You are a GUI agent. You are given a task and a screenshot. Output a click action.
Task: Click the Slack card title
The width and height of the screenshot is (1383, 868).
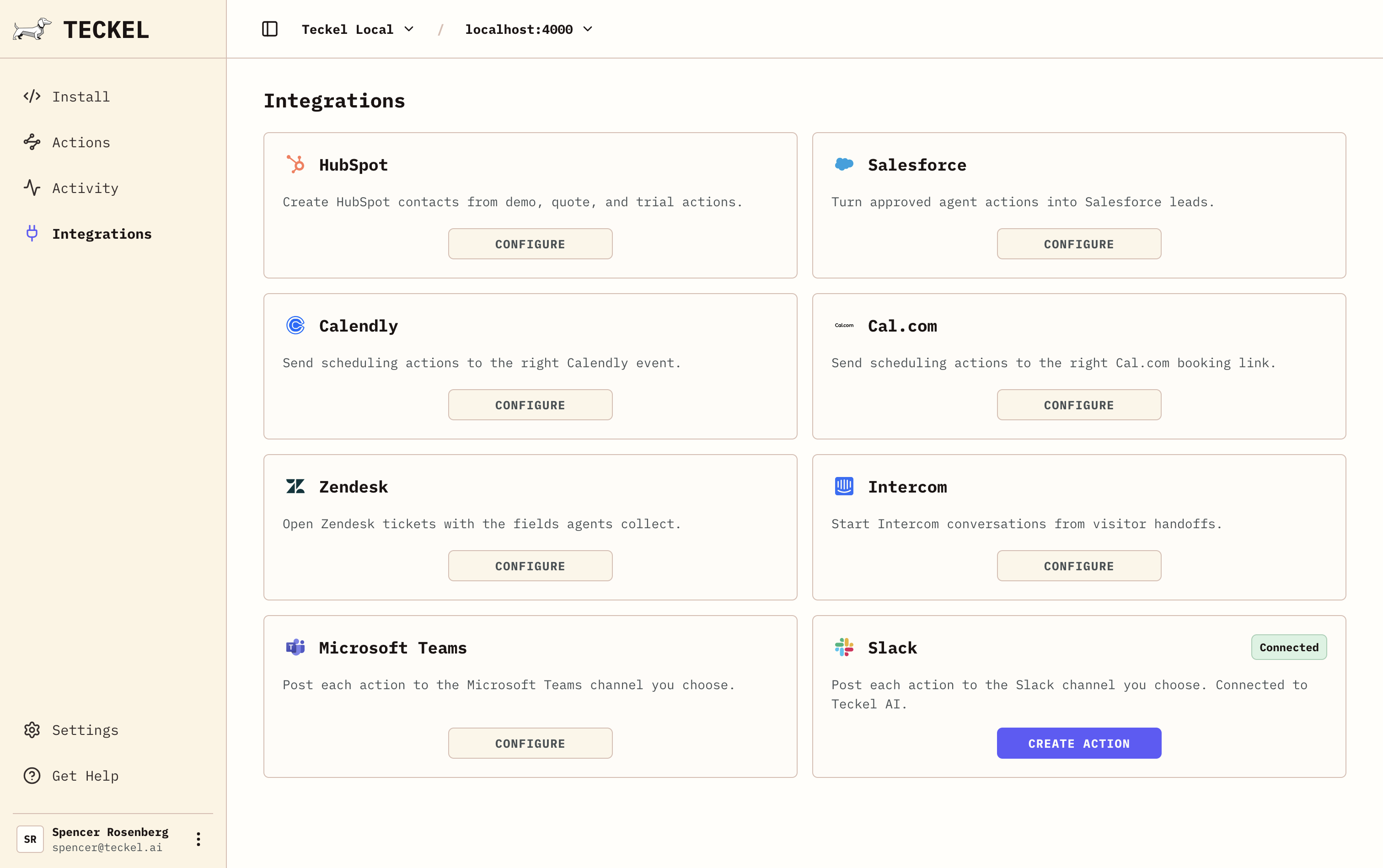pos(892,648)
